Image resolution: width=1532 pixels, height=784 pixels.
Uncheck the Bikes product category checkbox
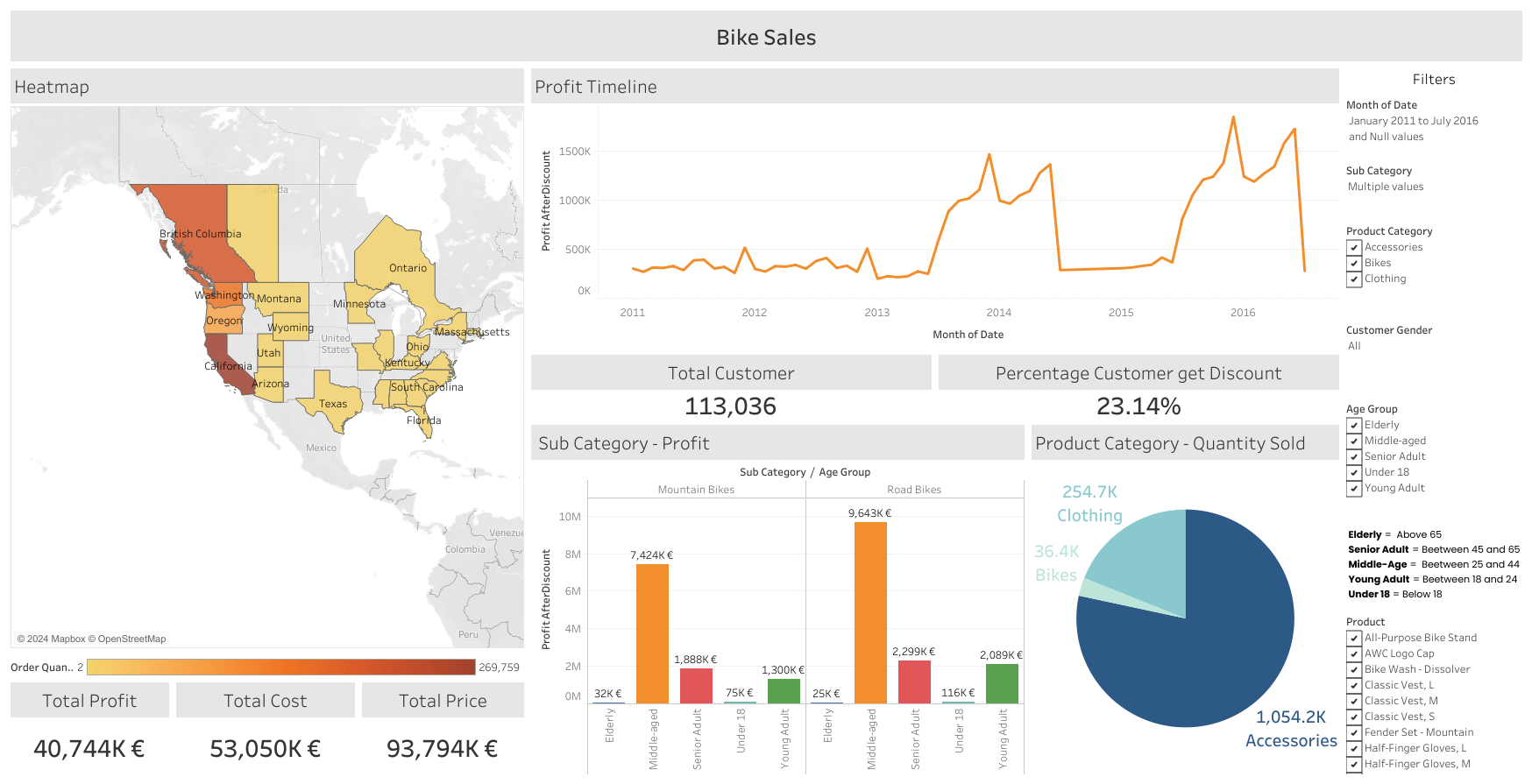pyautogui.click(x=1354, y=264)
